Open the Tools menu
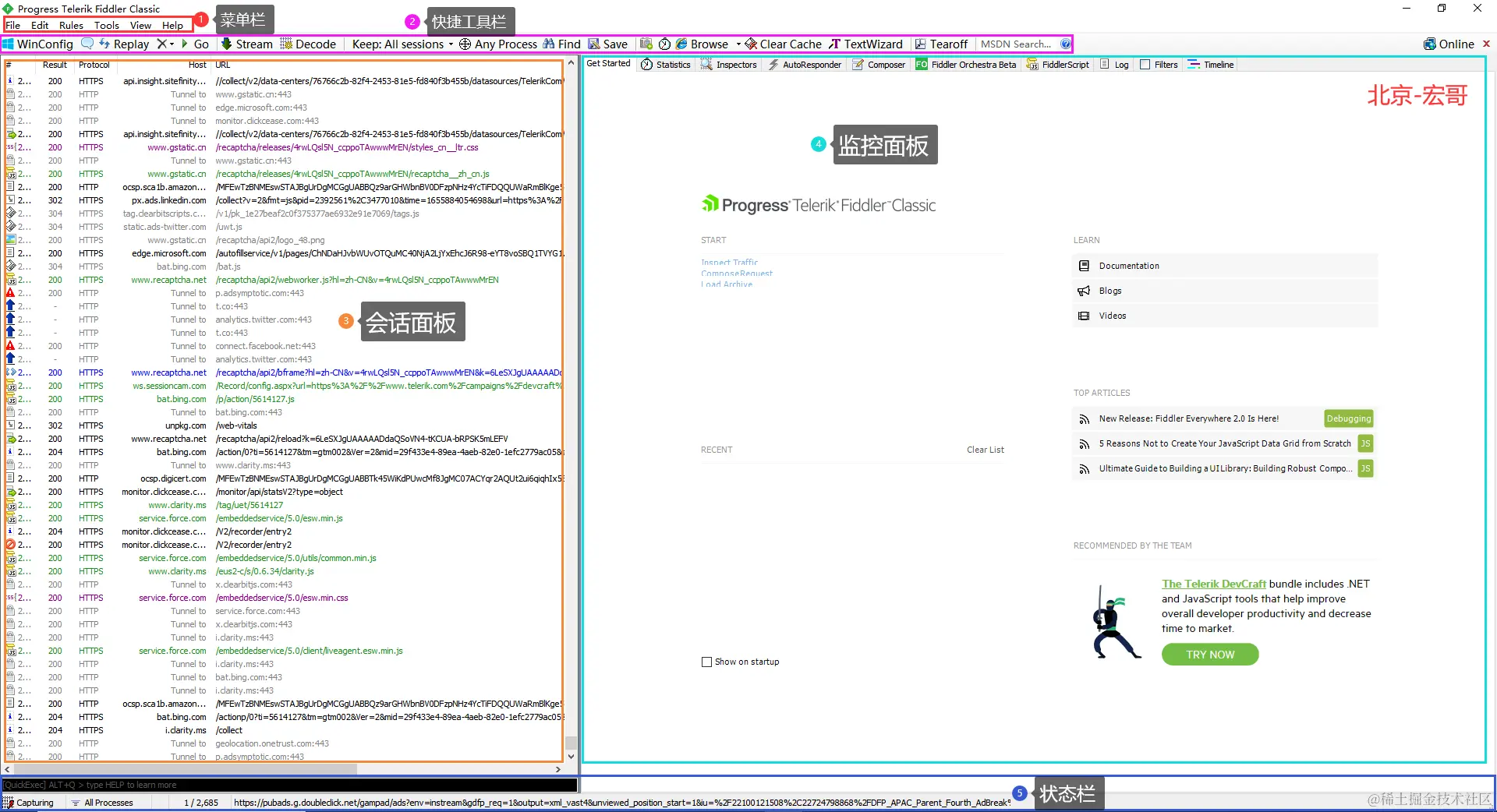Viewport: 1497px width, 812px height. point(107,26)
